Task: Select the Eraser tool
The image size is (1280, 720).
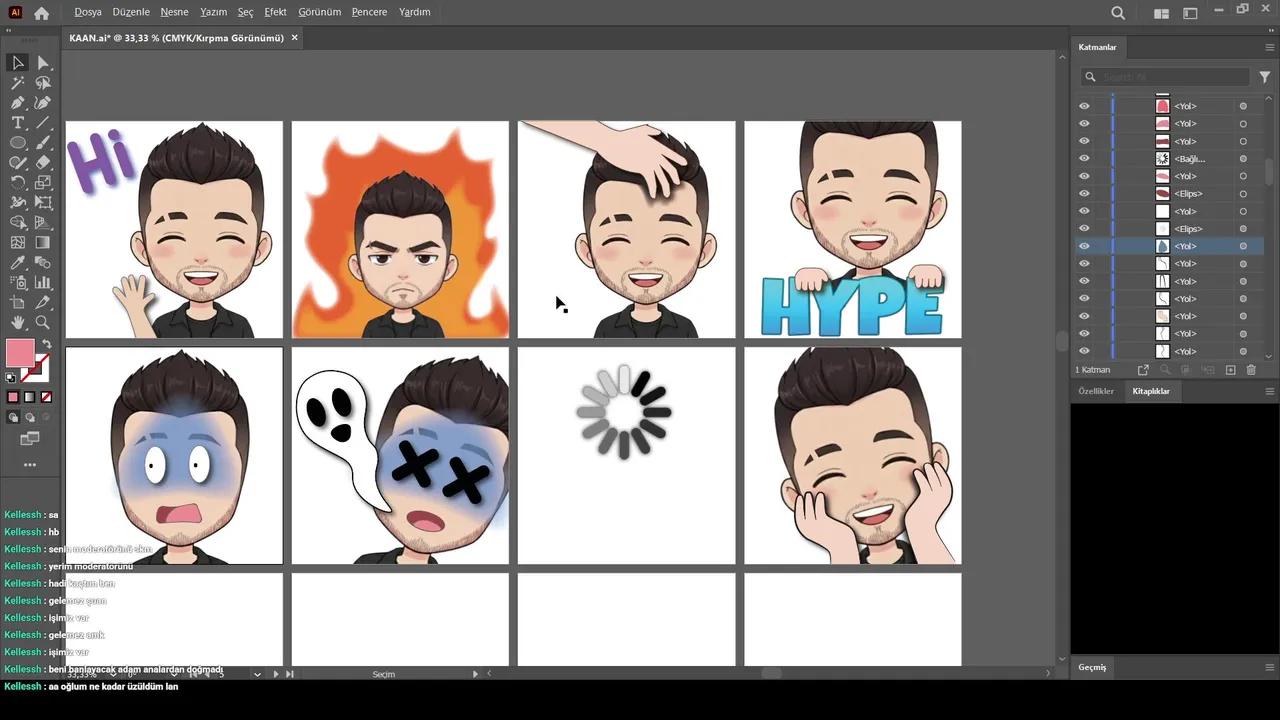Action: [x=43, y=162]
